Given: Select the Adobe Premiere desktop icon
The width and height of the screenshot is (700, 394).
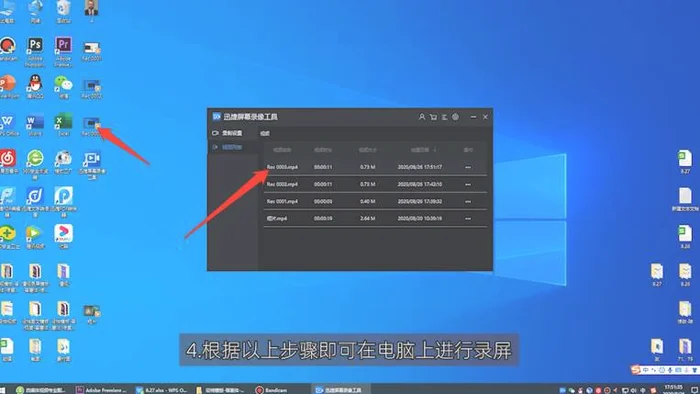Looking at the screenshot, I should coord(63,52).
